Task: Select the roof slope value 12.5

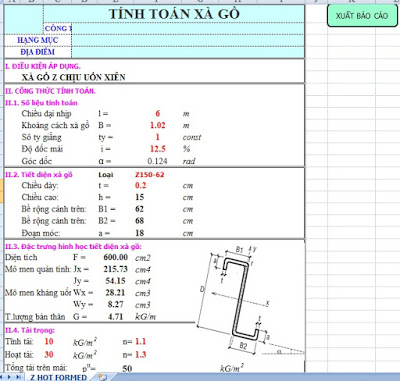Action: 158,149
